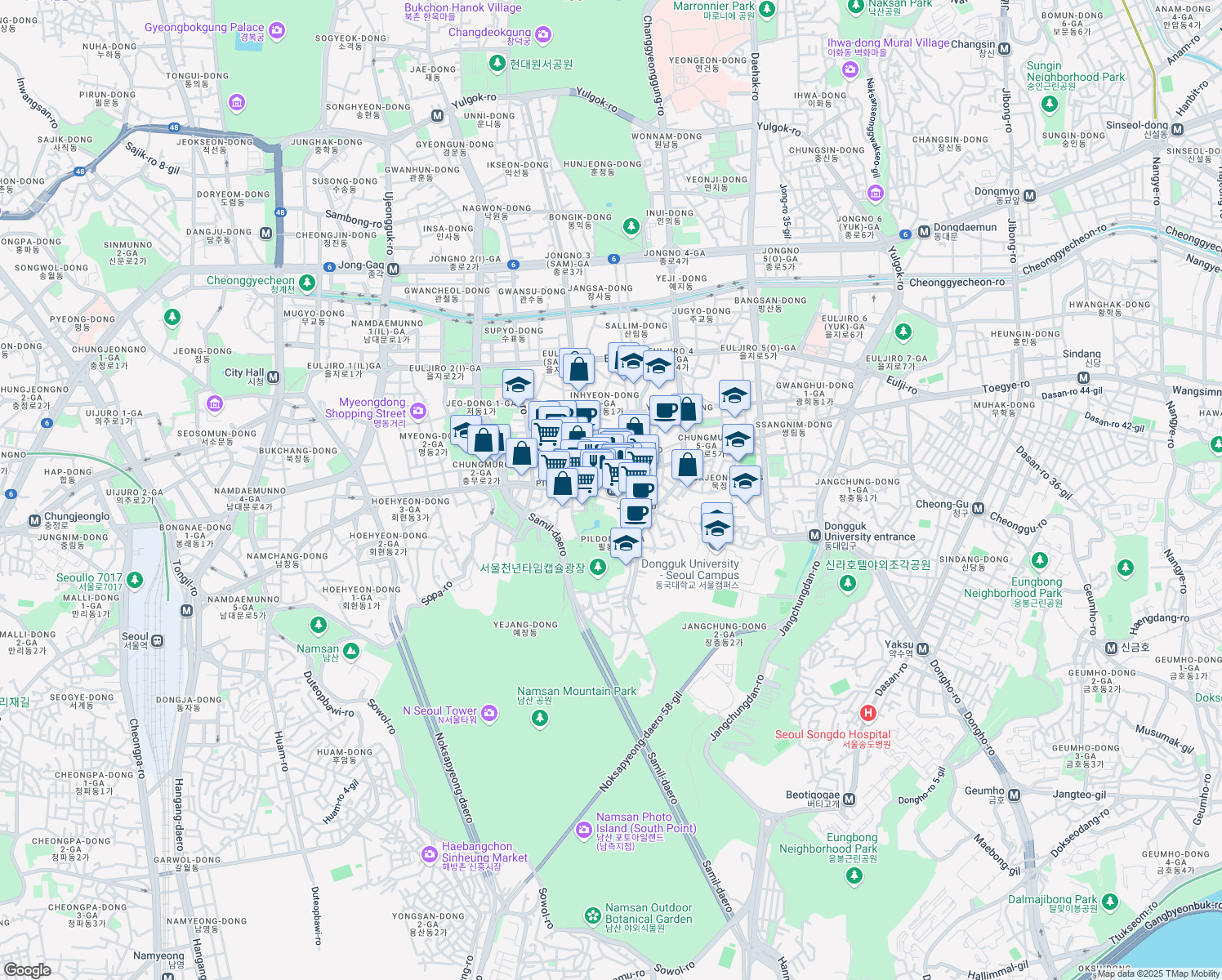Click the Chungjeongno metro station icon
1222x980 pixels.
34,520
